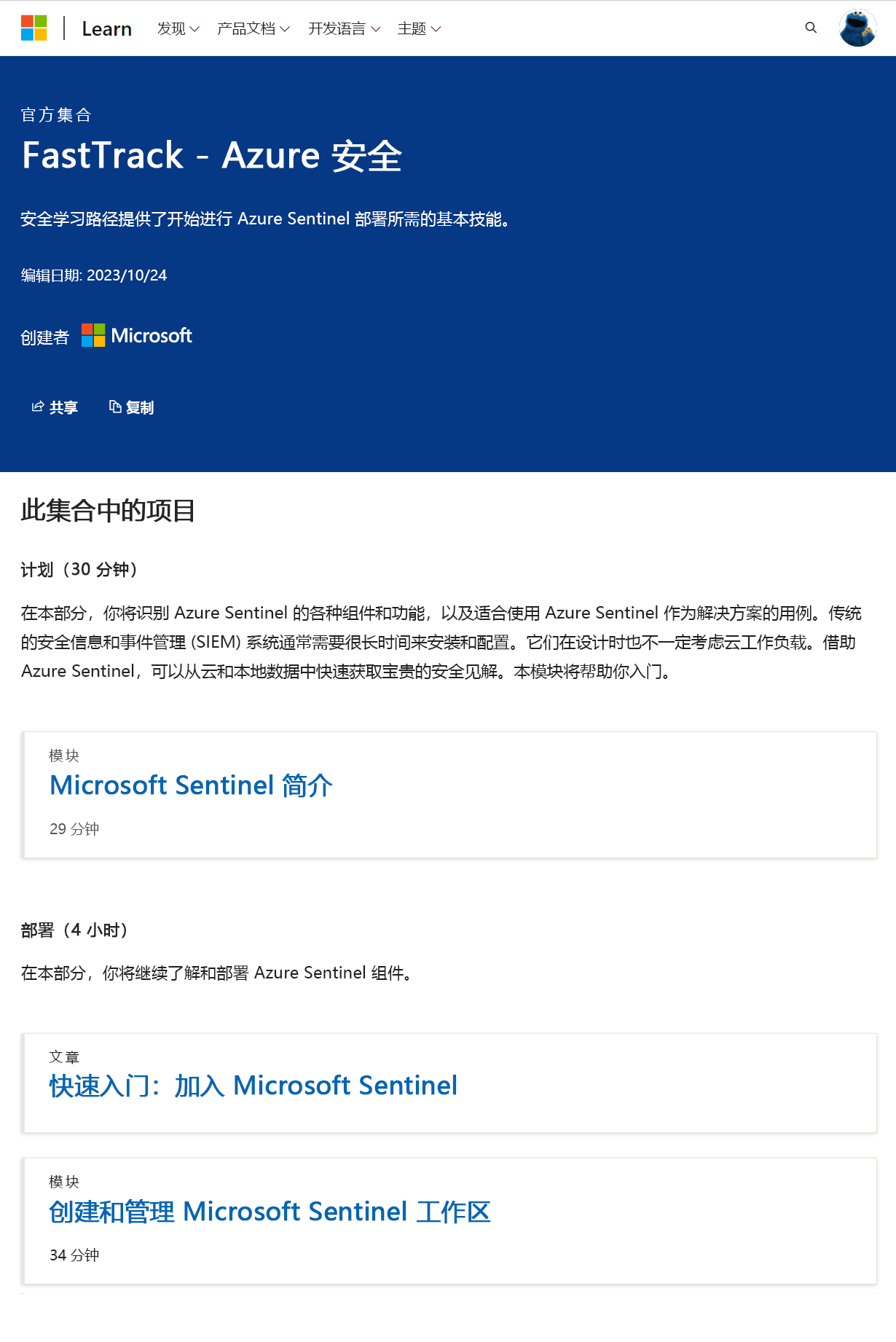Open the user profile avatar
Image resolution: width=896 pixels, height=1342 pixels.
(857, 28)
